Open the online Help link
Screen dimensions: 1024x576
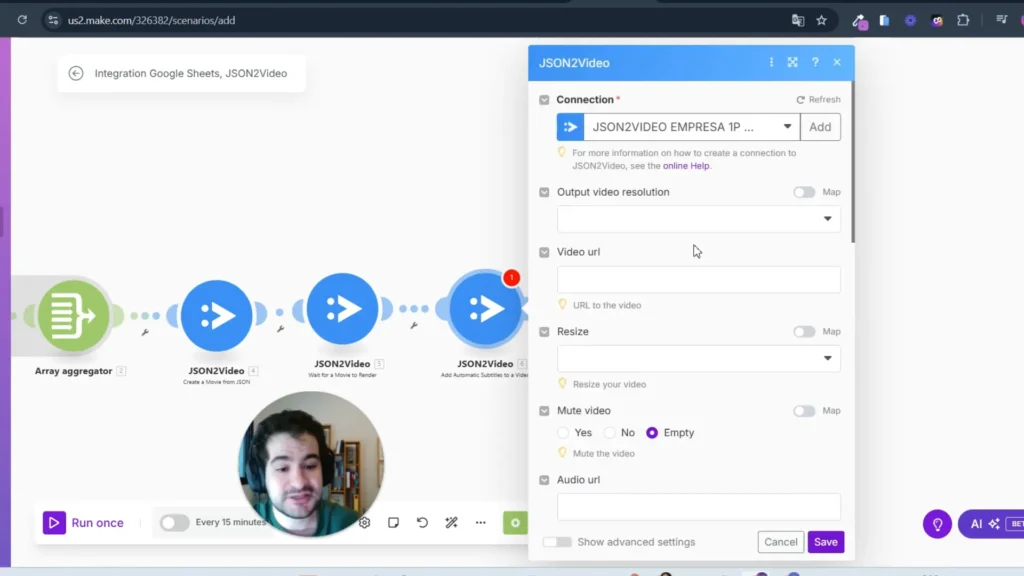point(686,166)
